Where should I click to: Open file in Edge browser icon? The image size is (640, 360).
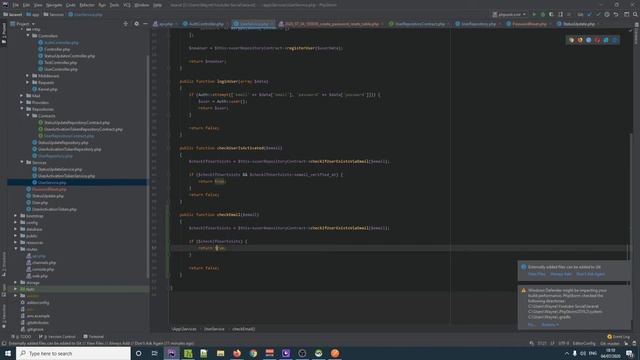click(x=615, y=40)
